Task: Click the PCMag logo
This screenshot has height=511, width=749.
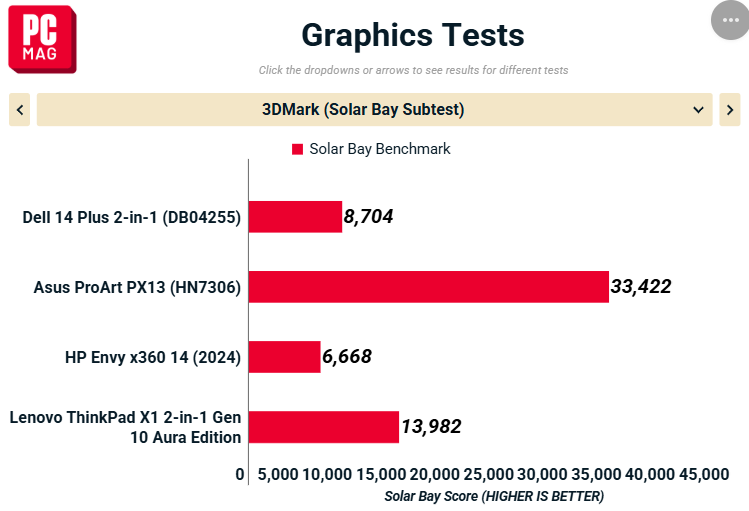Action: 43,39
